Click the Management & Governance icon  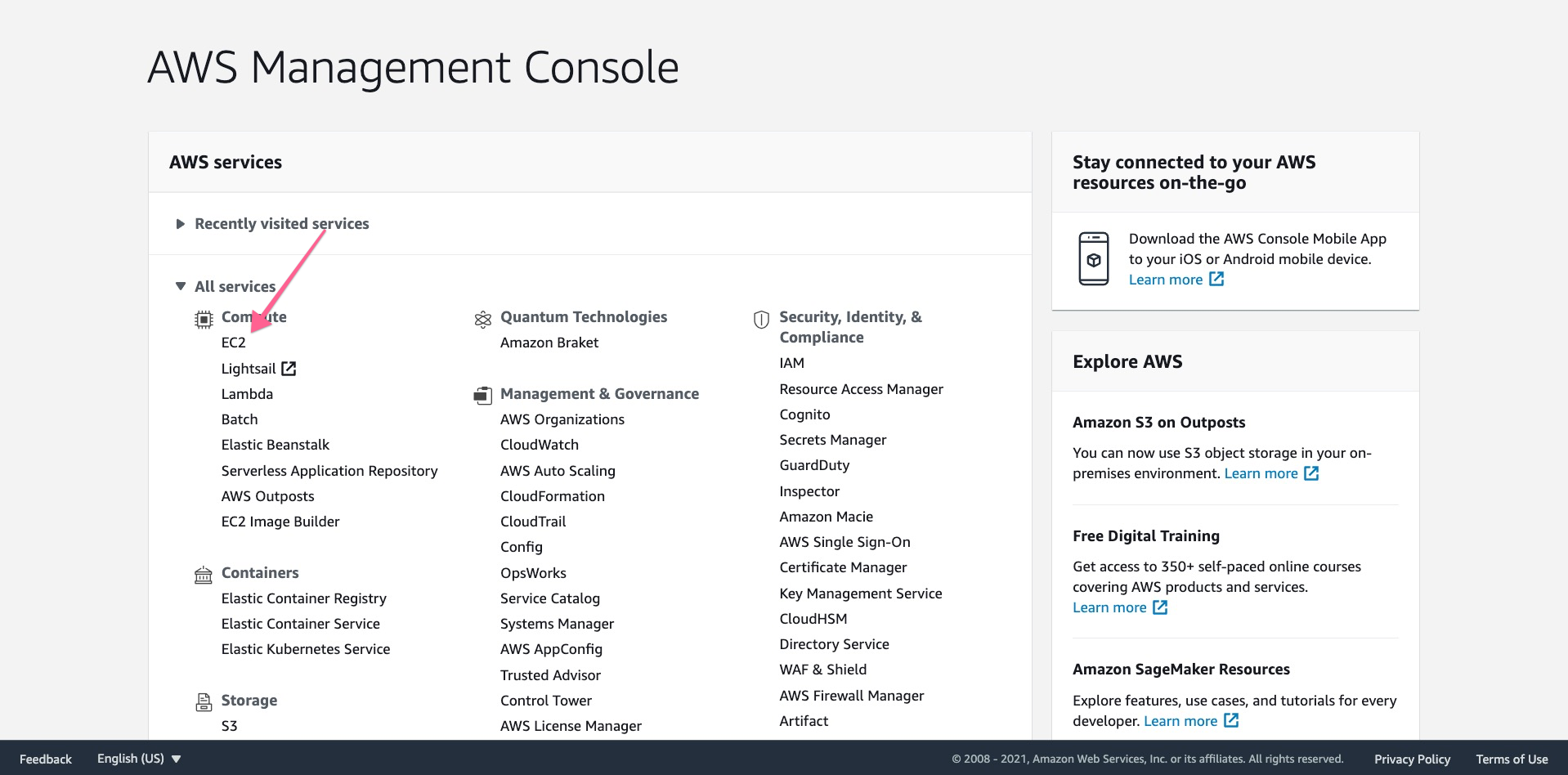(x=483, y=396)
